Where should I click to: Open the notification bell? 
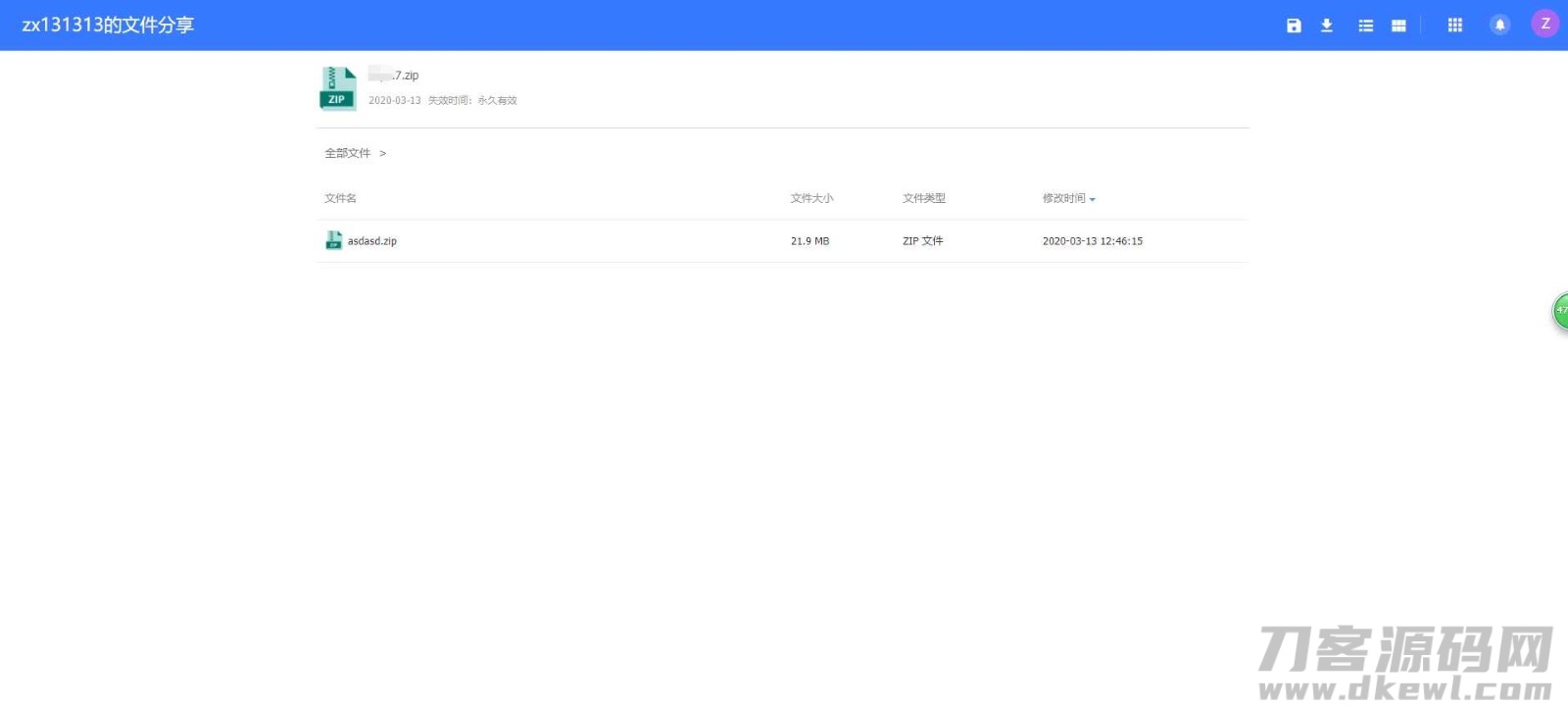point(1499,25)
